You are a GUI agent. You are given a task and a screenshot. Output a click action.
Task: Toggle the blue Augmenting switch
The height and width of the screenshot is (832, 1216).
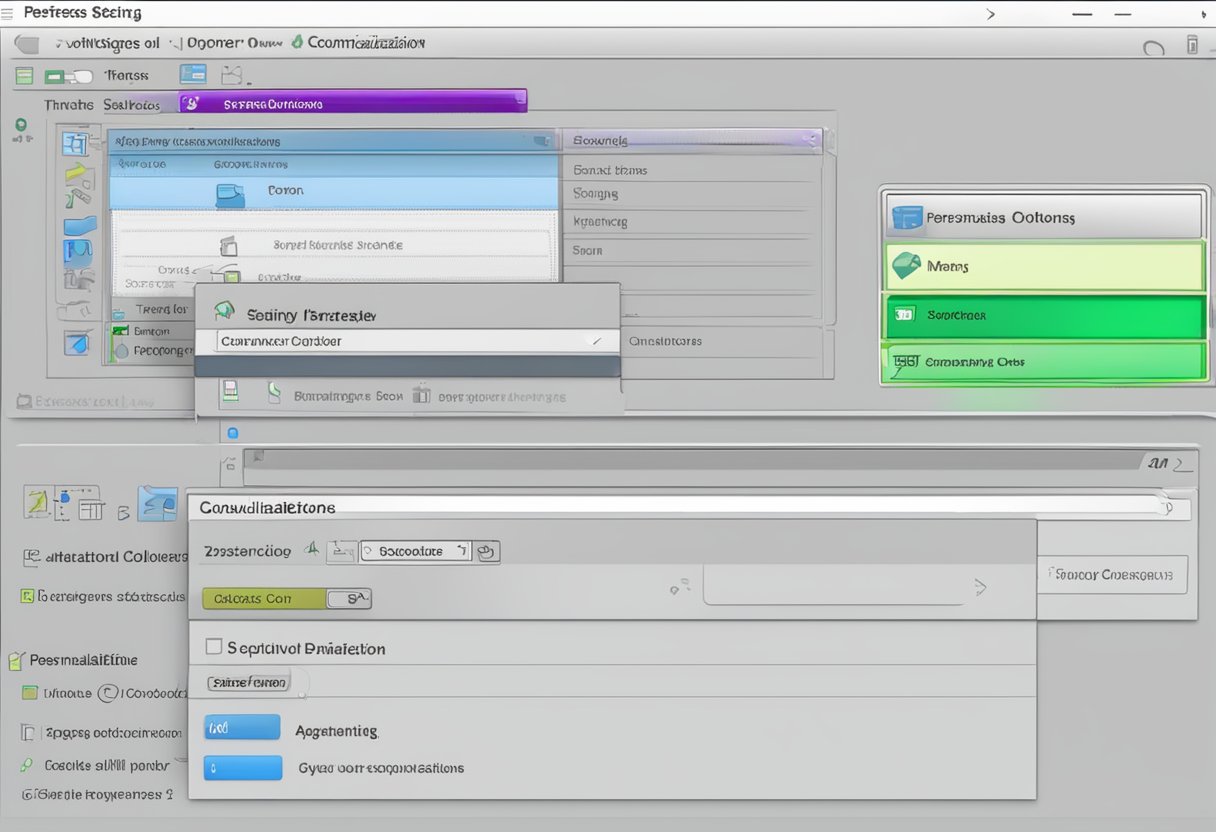click(x=242, y=727)
